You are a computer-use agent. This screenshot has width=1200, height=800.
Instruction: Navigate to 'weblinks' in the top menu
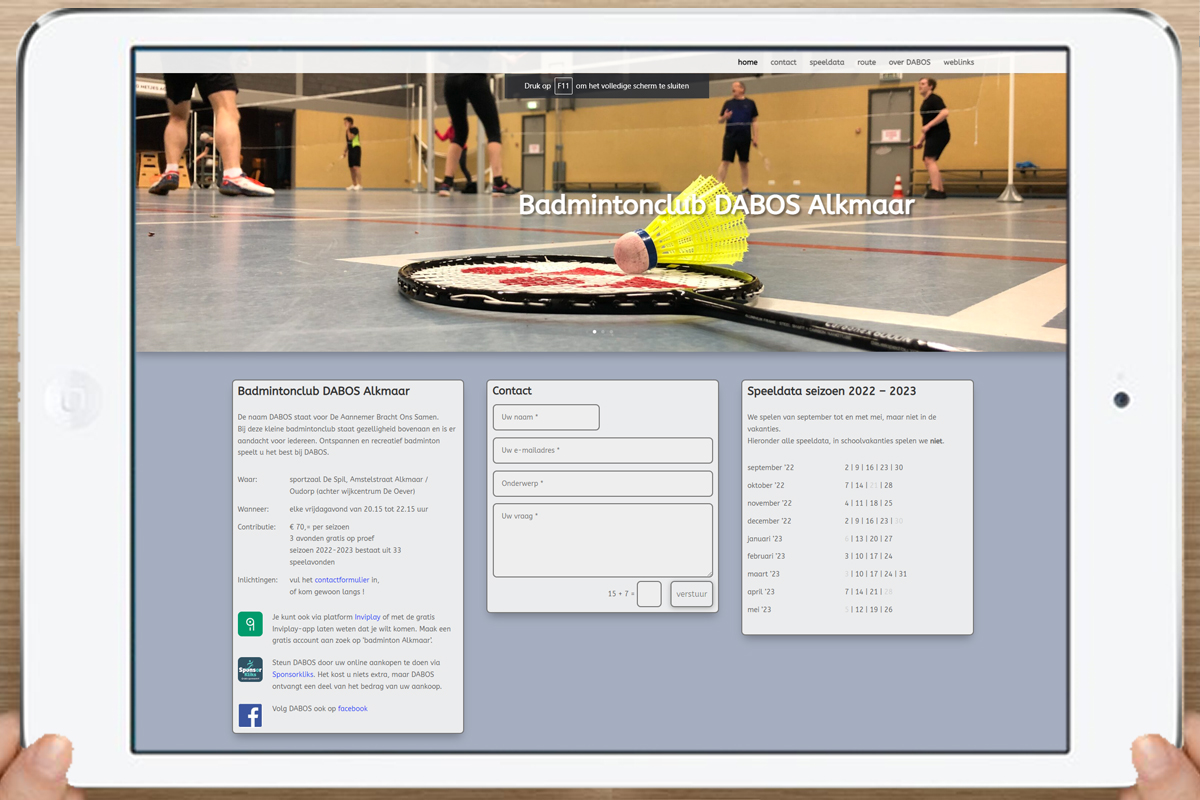pyautogui.click(x=958, y=62)
